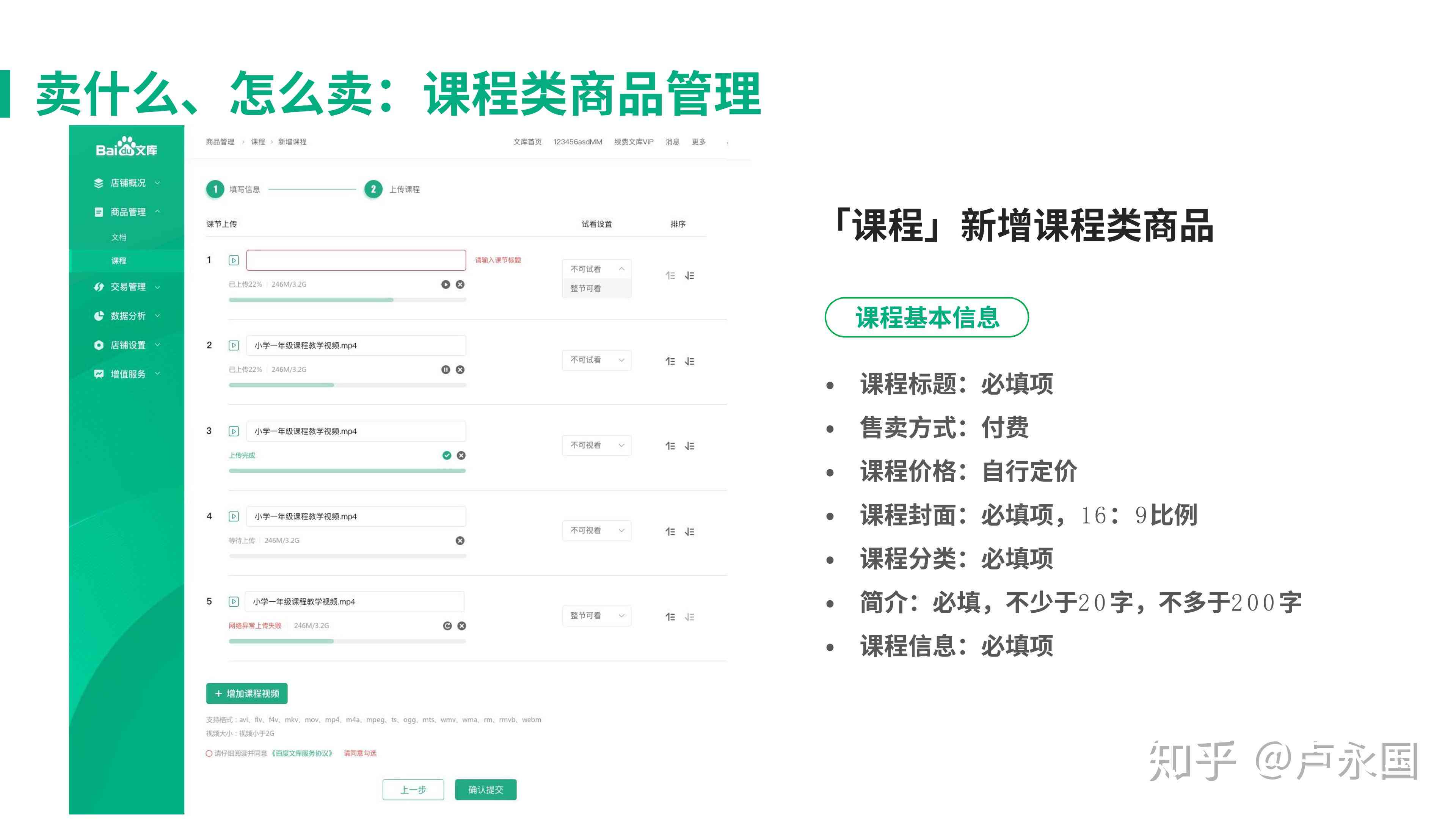
Task: Click the 店铺设置 gear icon
Action: pos(98,345)
